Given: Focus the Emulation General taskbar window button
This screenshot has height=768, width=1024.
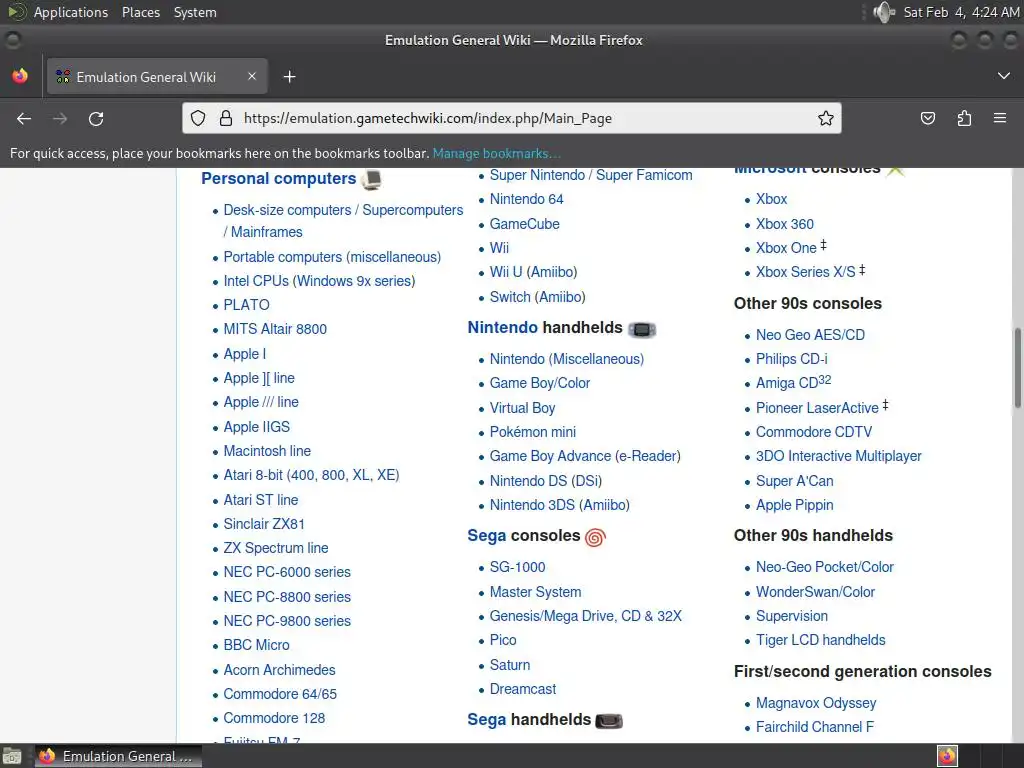Looking at the screenshot, I should click(118, 756).
